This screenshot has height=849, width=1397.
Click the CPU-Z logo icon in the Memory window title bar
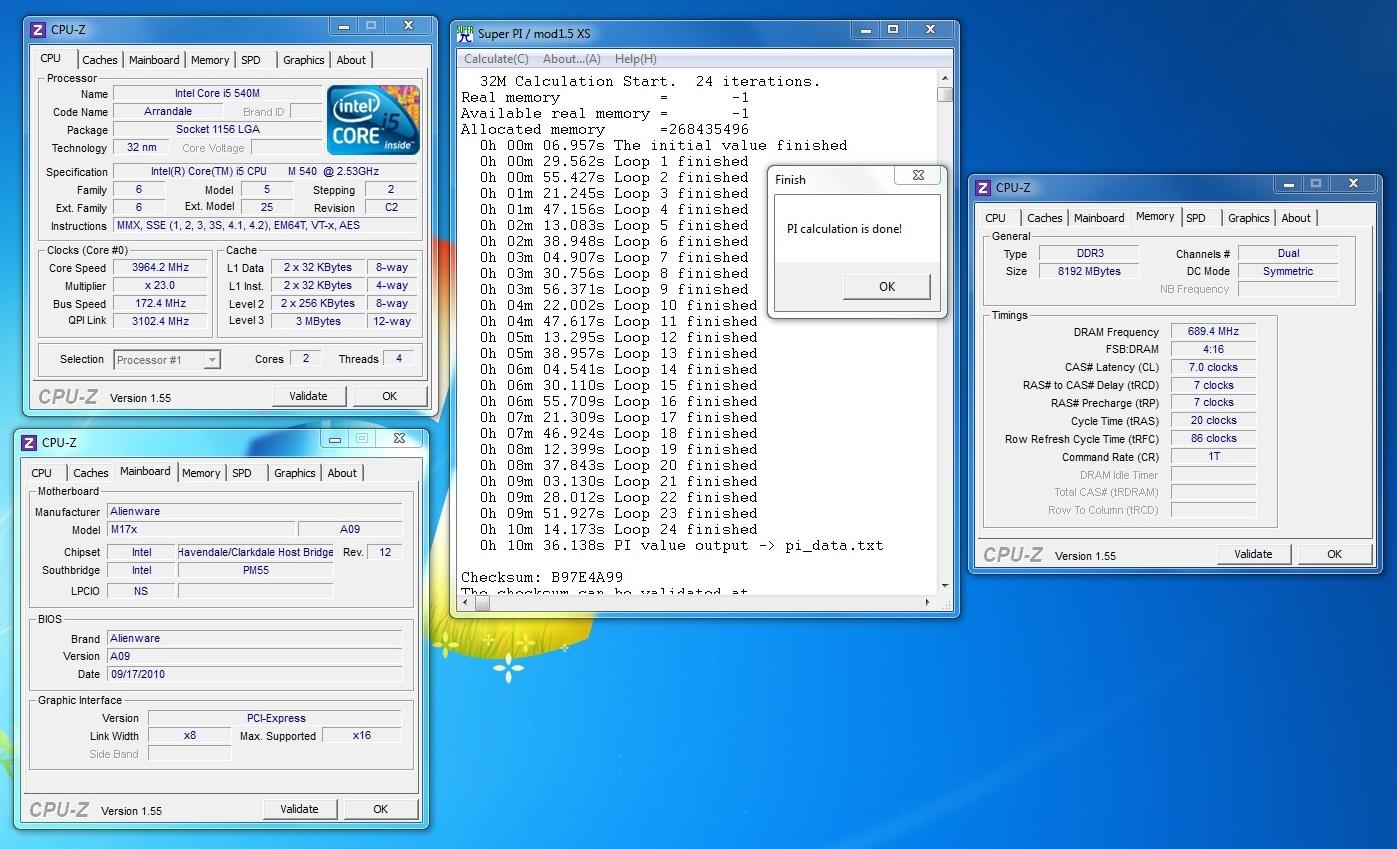coord(983,188)
